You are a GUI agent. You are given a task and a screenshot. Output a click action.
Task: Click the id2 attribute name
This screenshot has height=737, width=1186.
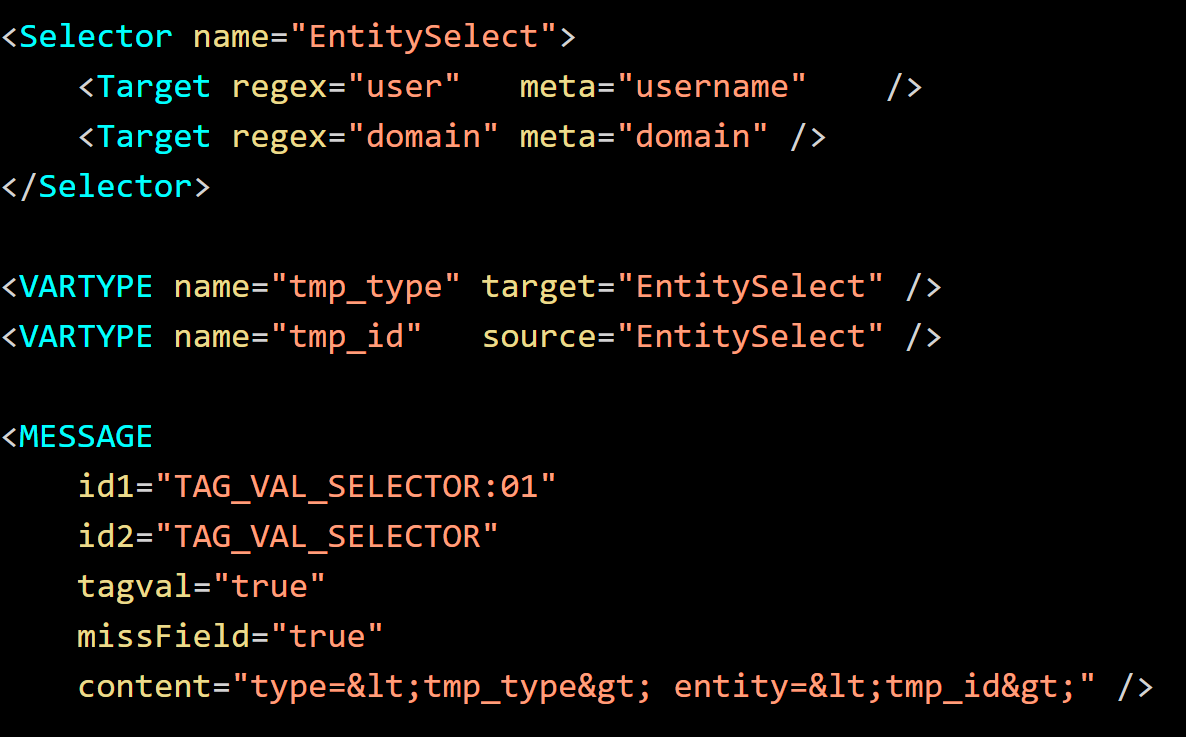(x=105, y=537)
